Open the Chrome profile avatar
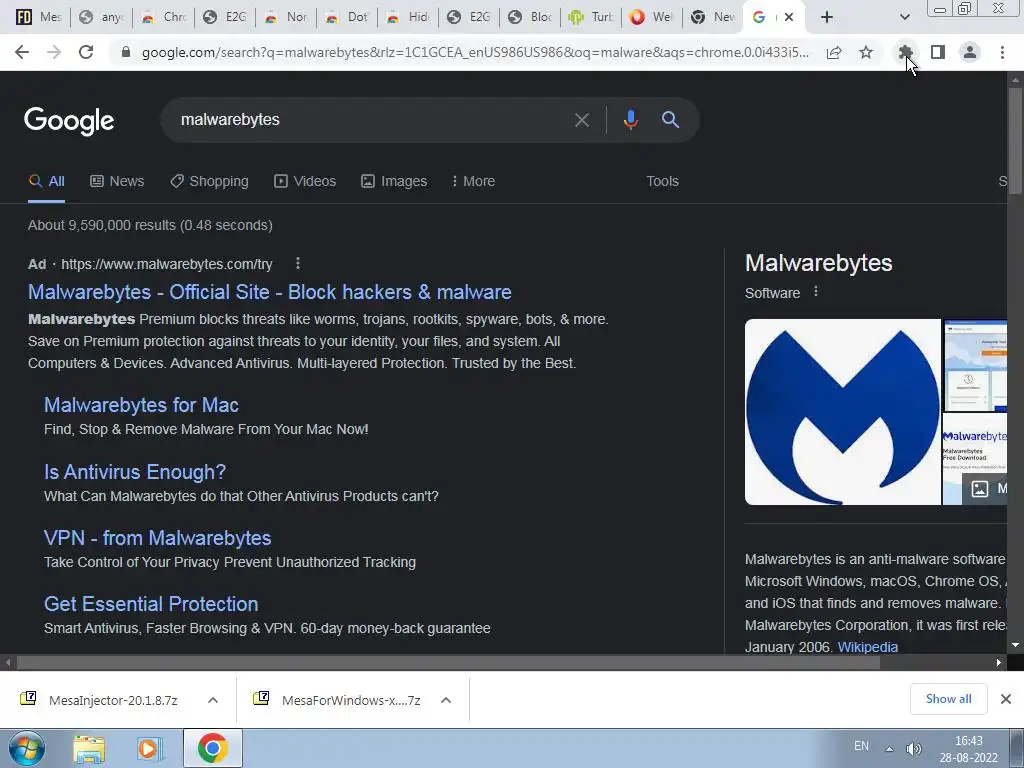Image resolution: width=1024 pixels, height=768 pixels. coord(970,52)
